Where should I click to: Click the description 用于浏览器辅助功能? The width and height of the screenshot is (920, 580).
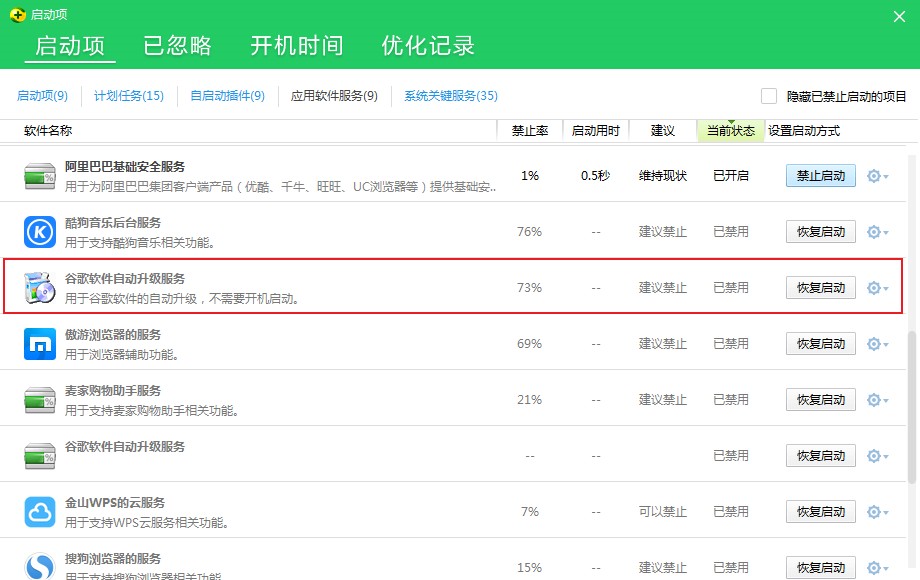[121, 355]
